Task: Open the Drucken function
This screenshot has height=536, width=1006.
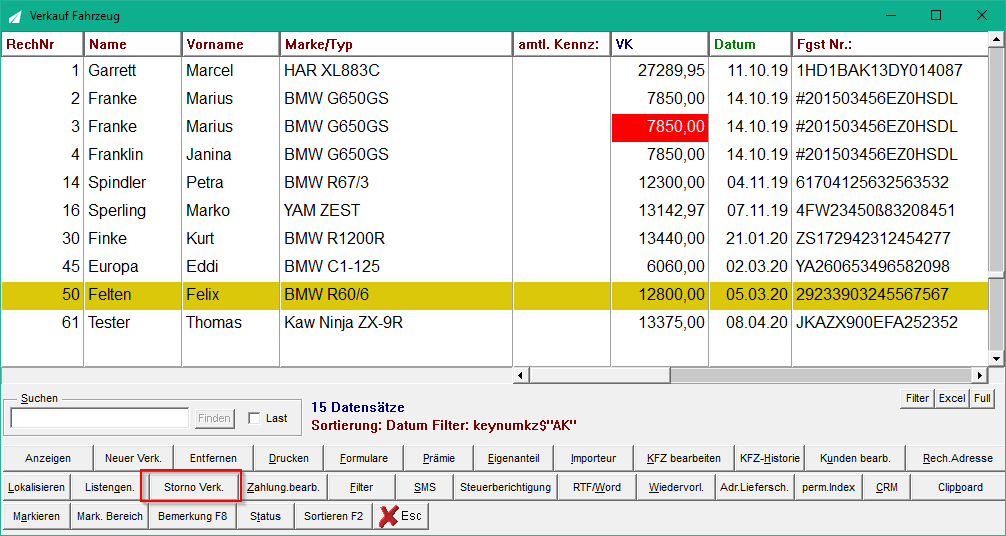Action: [289, 458]
